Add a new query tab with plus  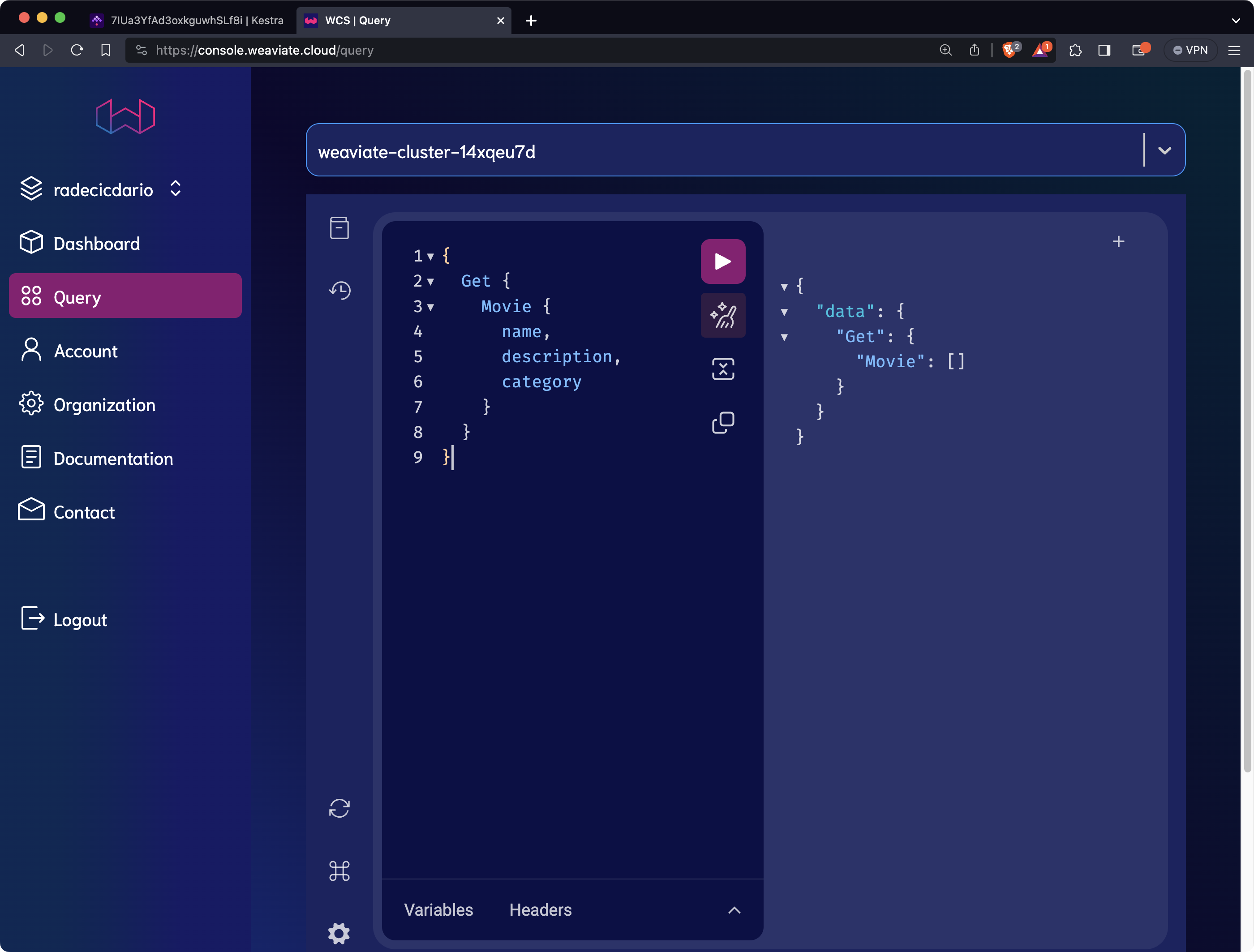1118,241
